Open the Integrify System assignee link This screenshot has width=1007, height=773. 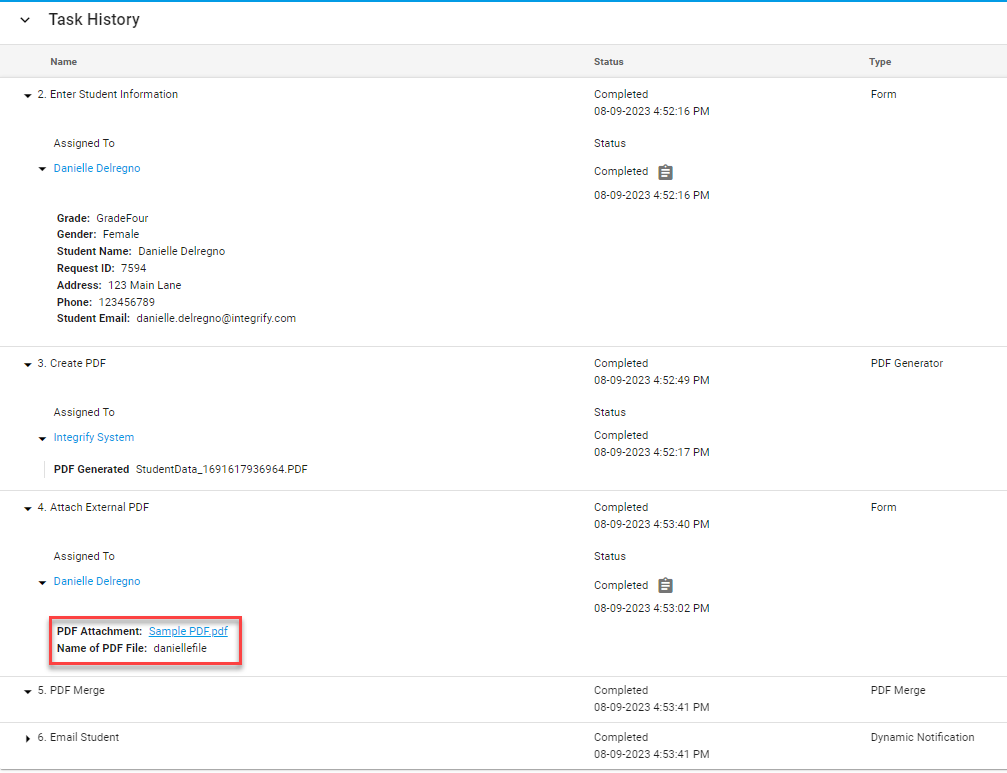pyautogui.click(x=94, y=437)
